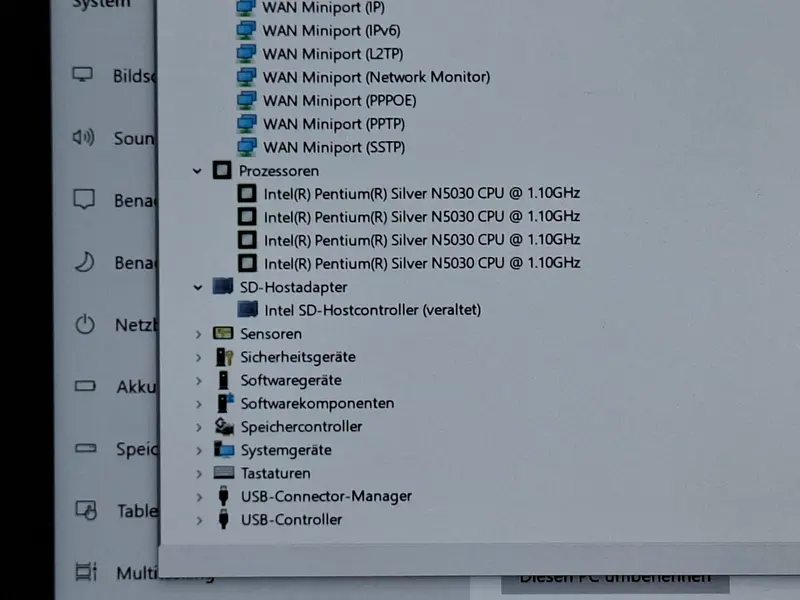The image size is (800, 600).
Task: Click the Sicherheitsgeräte key icon
Action: pyautogui.click(x=224, y=357)
